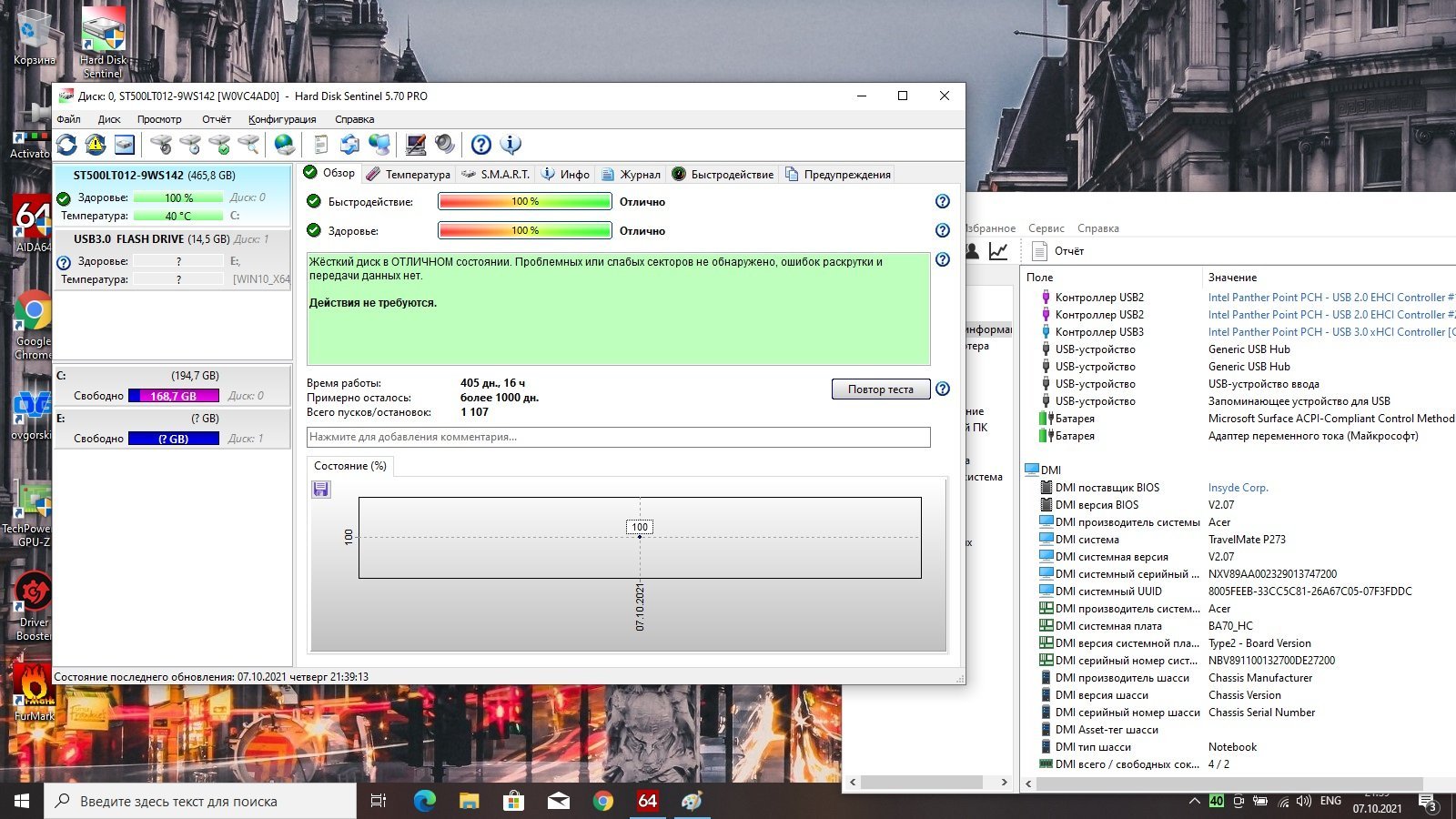Open Справка menu in AIDA64 window
This screenshot has height=819, width=1456.
[1098, 228]
